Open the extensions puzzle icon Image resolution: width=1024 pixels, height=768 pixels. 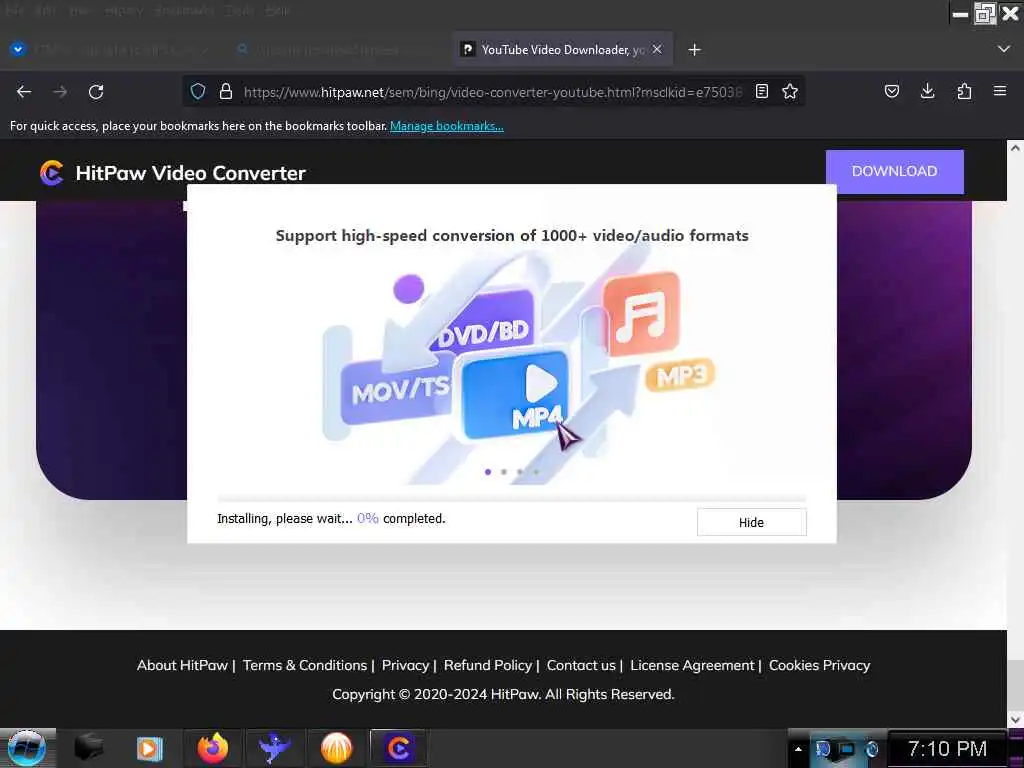(x=964, y=91)
